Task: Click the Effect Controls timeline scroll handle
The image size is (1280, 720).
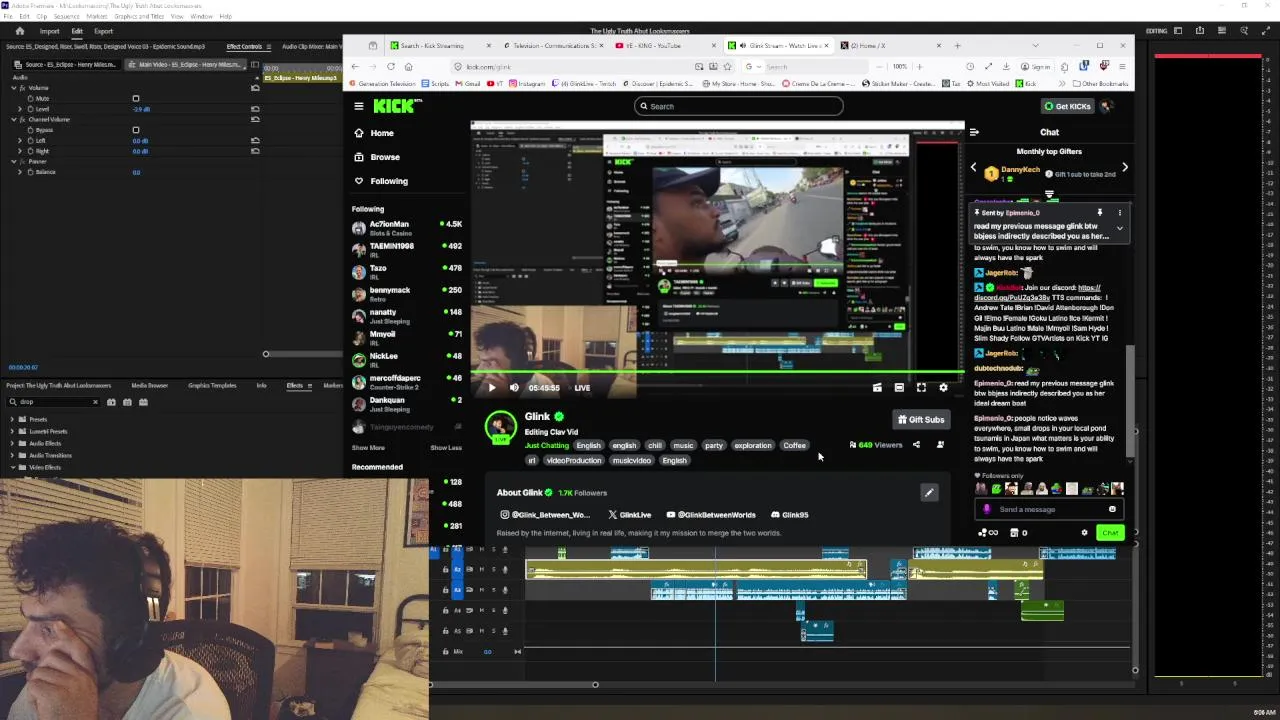Action: [266, 354]
